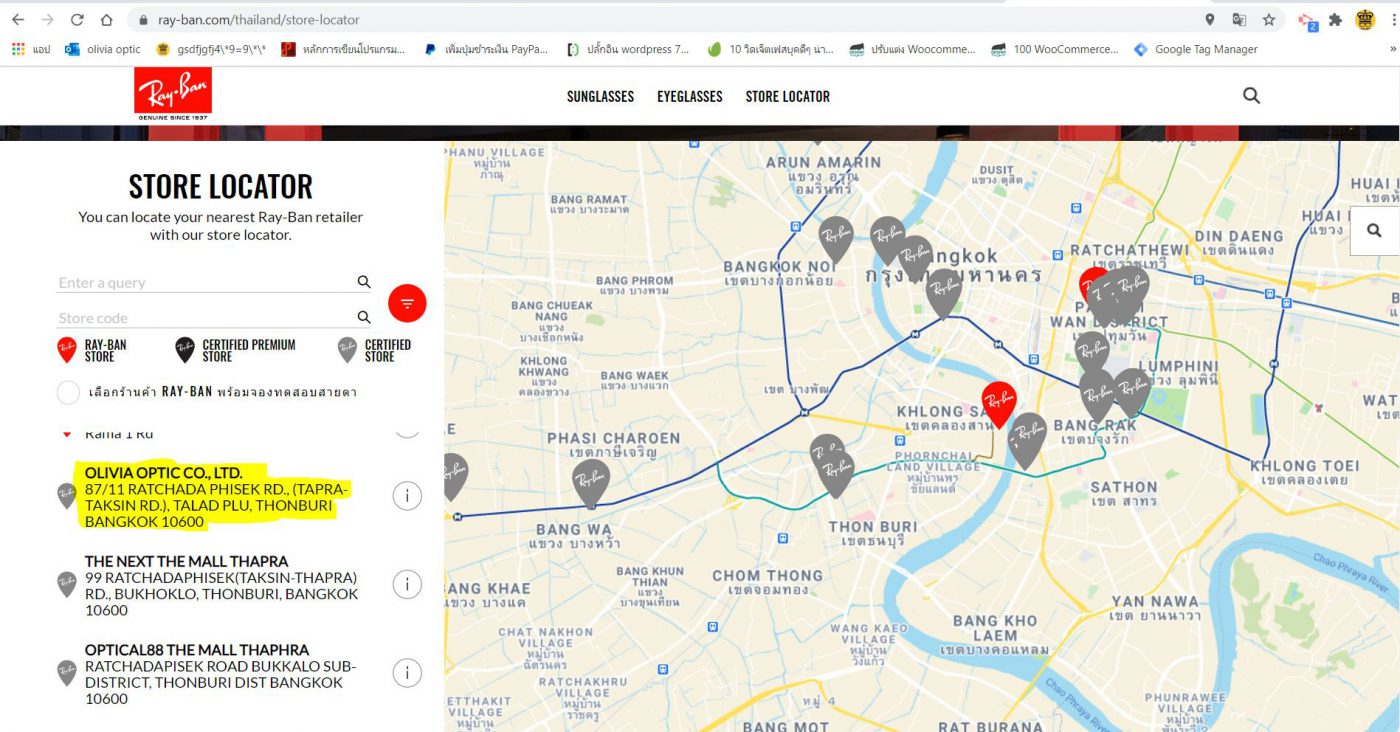Select The Next The Mall Thapra store

pos(186,561)
